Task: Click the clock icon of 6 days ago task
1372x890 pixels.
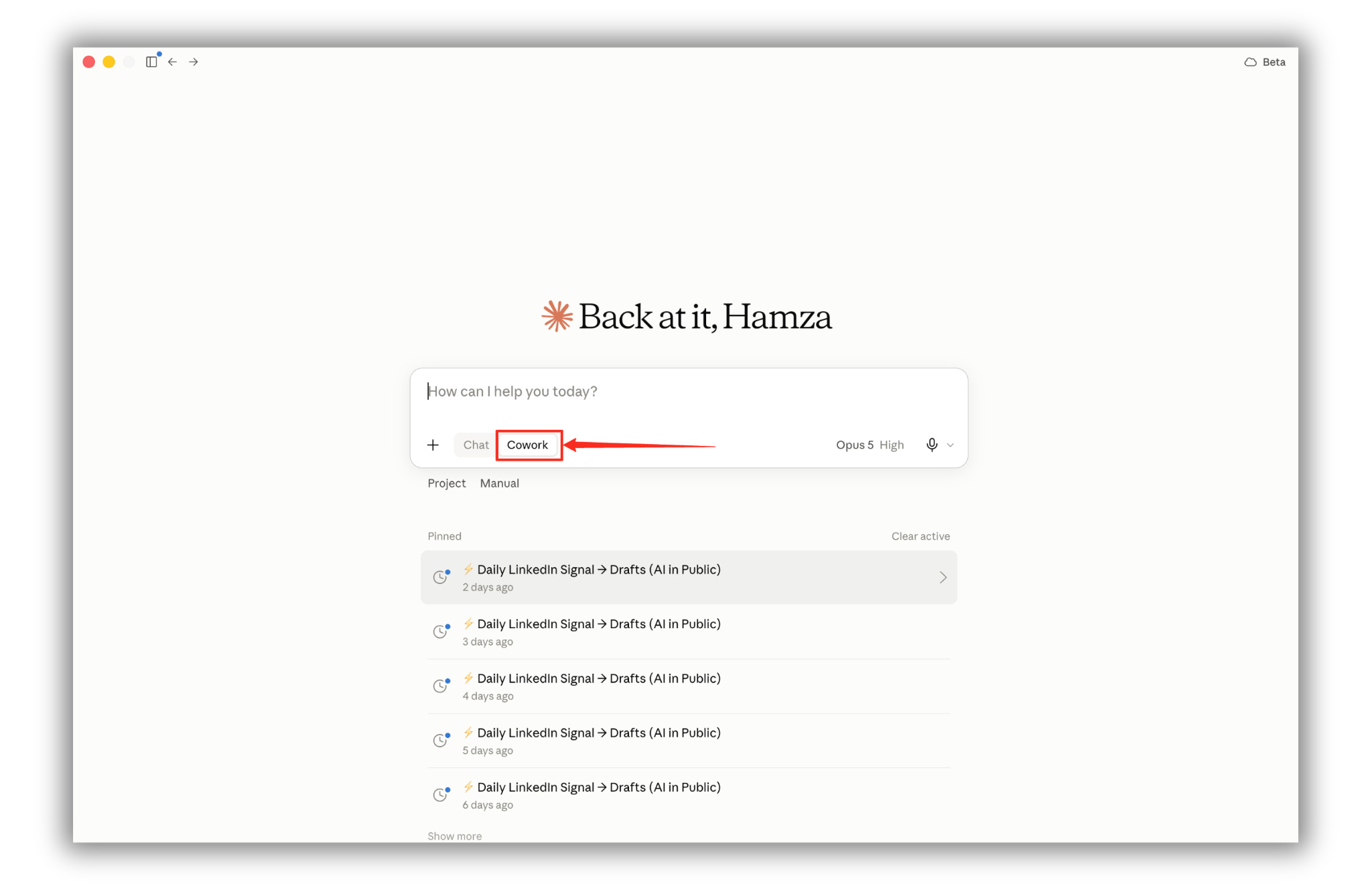Action: pos(440,795)
